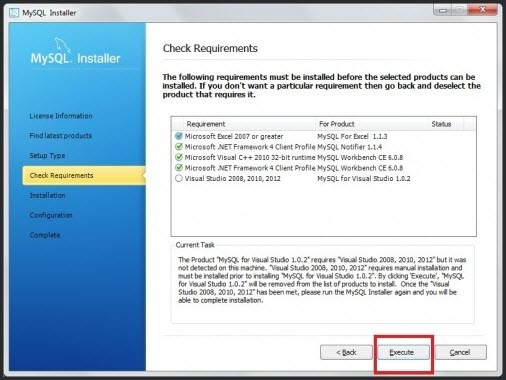
Task: Minimize the MySQL Installer window
Action: click(443, 10)
